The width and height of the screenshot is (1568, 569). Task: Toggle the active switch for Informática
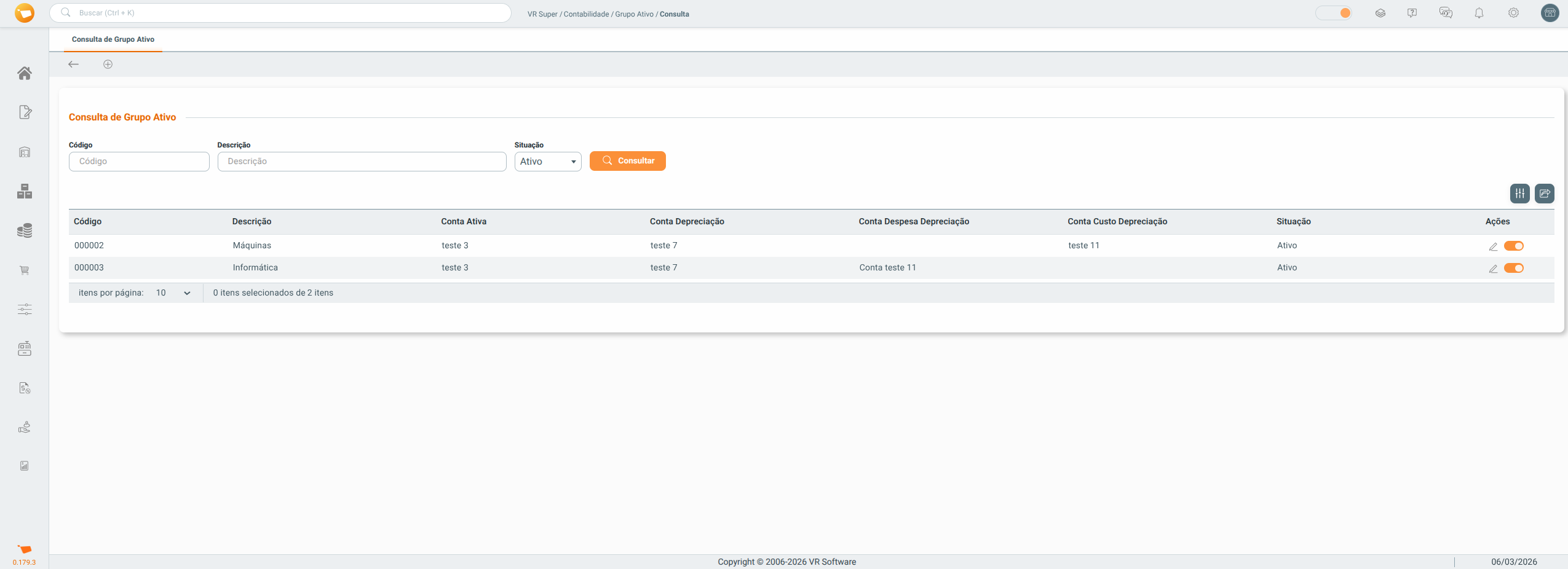(1513, 268)
